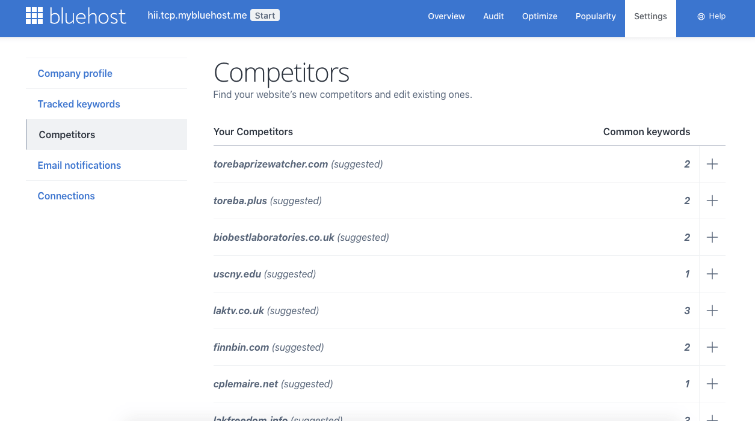755x421 pixels.
Task: Click the bluehost grid logo icon
Action: (34, 16)
